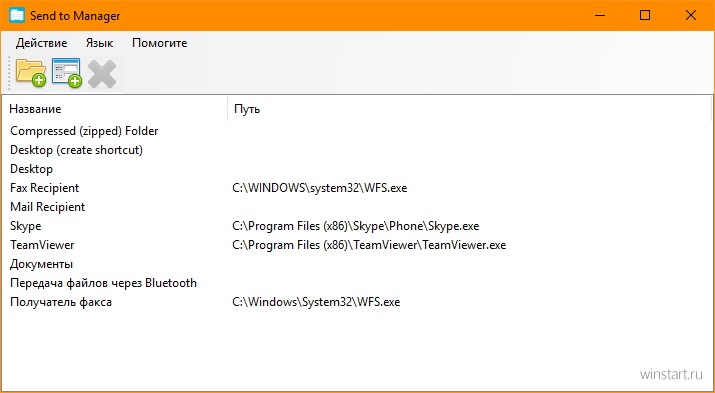Click the gray delete X icon
The image size is (715, 393).
tap(102, 74)
